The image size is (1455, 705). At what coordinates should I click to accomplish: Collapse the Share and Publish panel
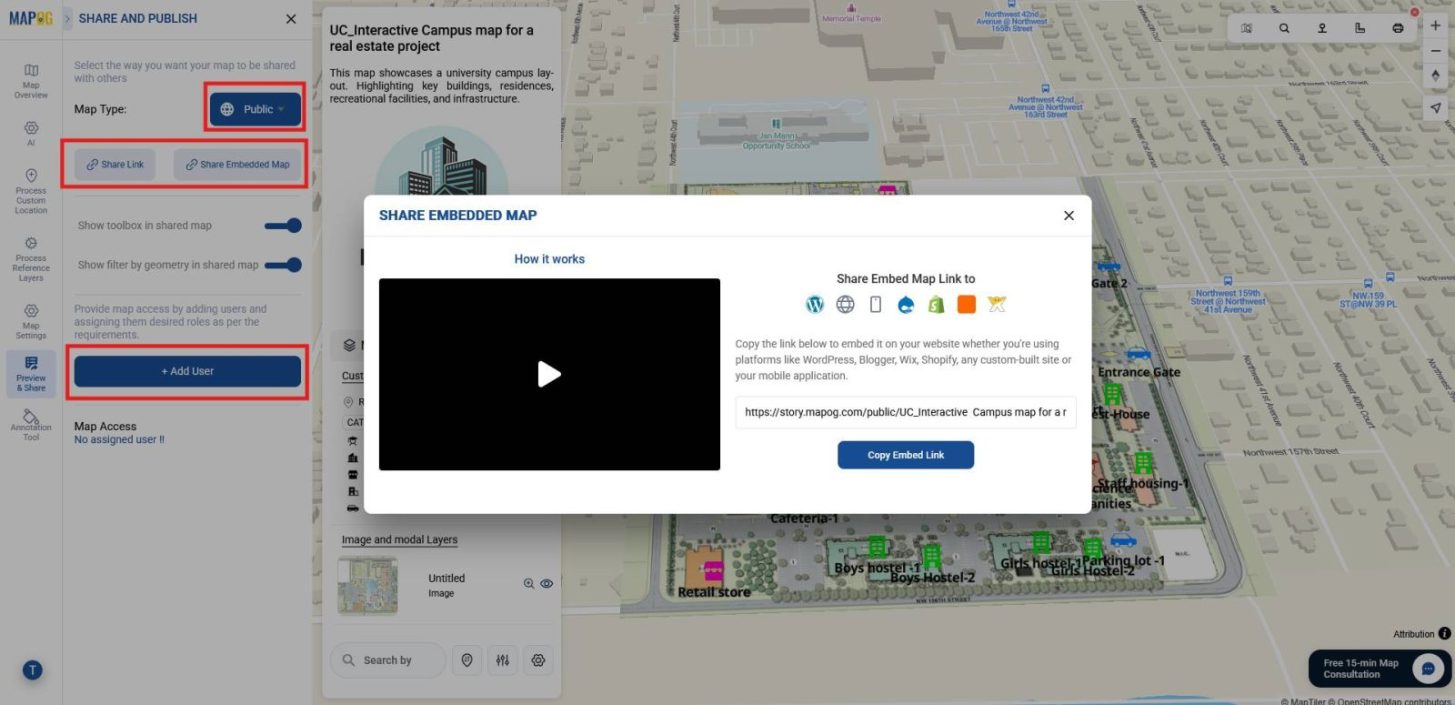290,18
